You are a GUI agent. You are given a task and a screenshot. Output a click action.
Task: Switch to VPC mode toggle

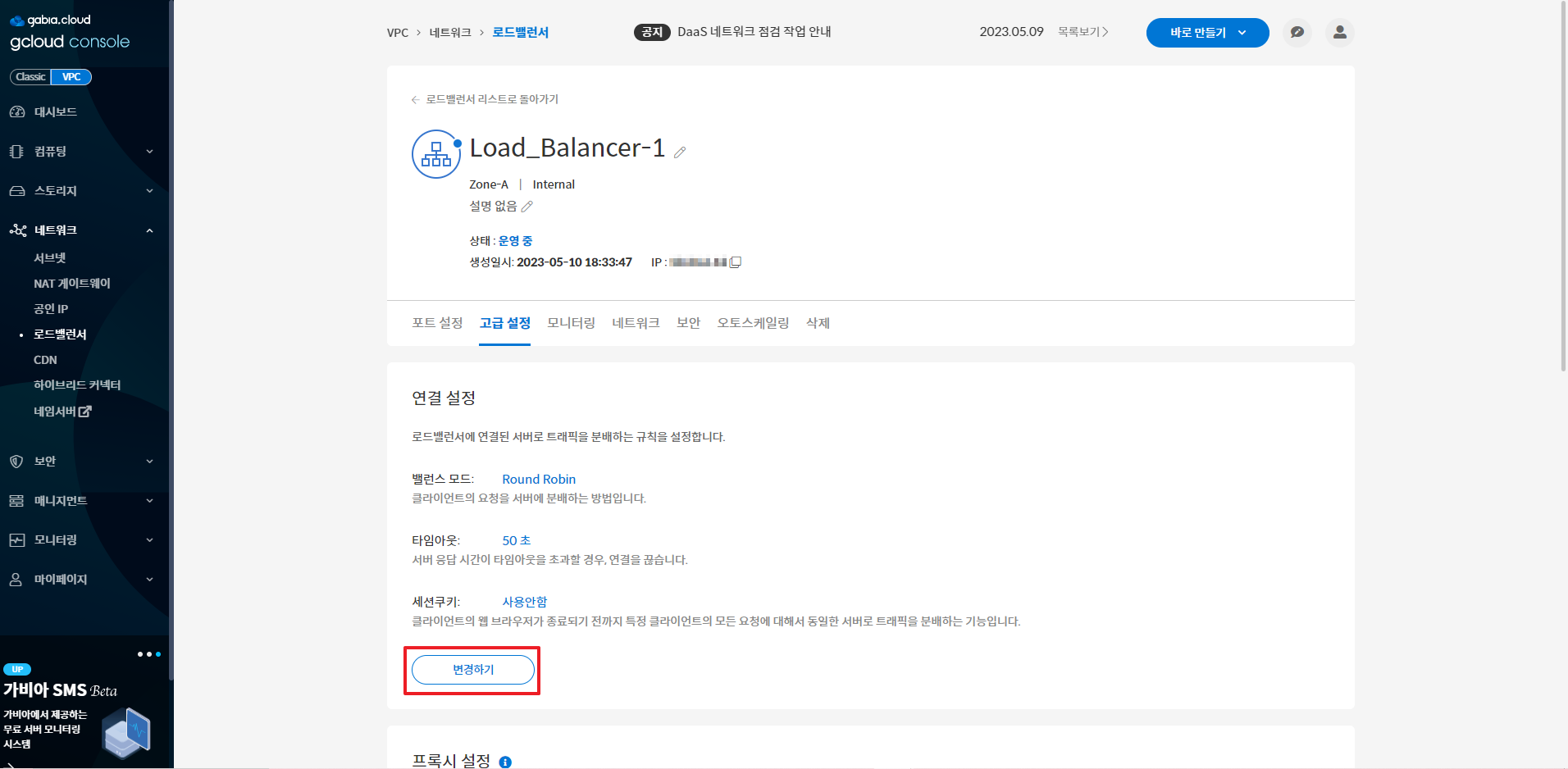point(71,77)
